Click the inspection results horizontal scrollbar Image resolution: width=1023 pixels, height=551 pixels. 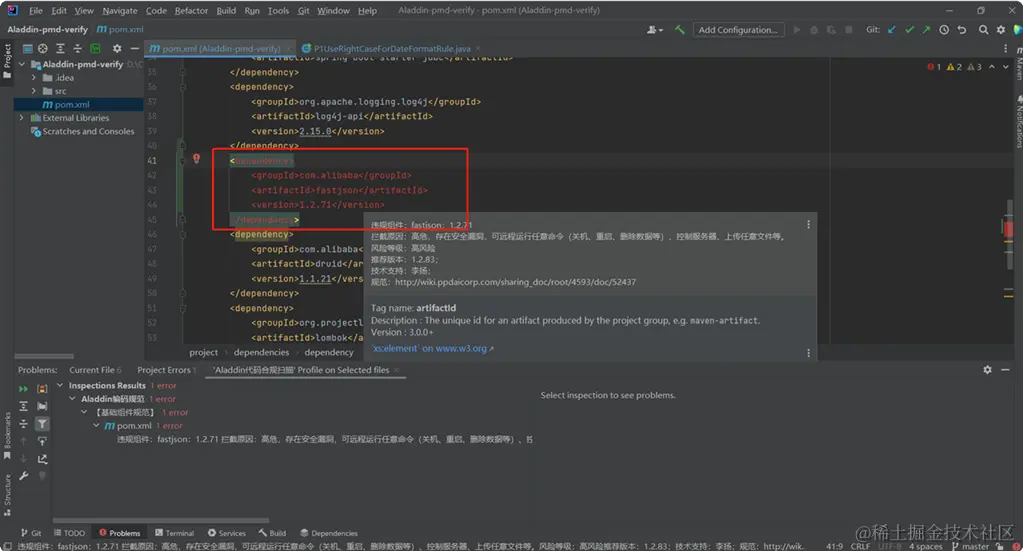click(x=161, y=520)
